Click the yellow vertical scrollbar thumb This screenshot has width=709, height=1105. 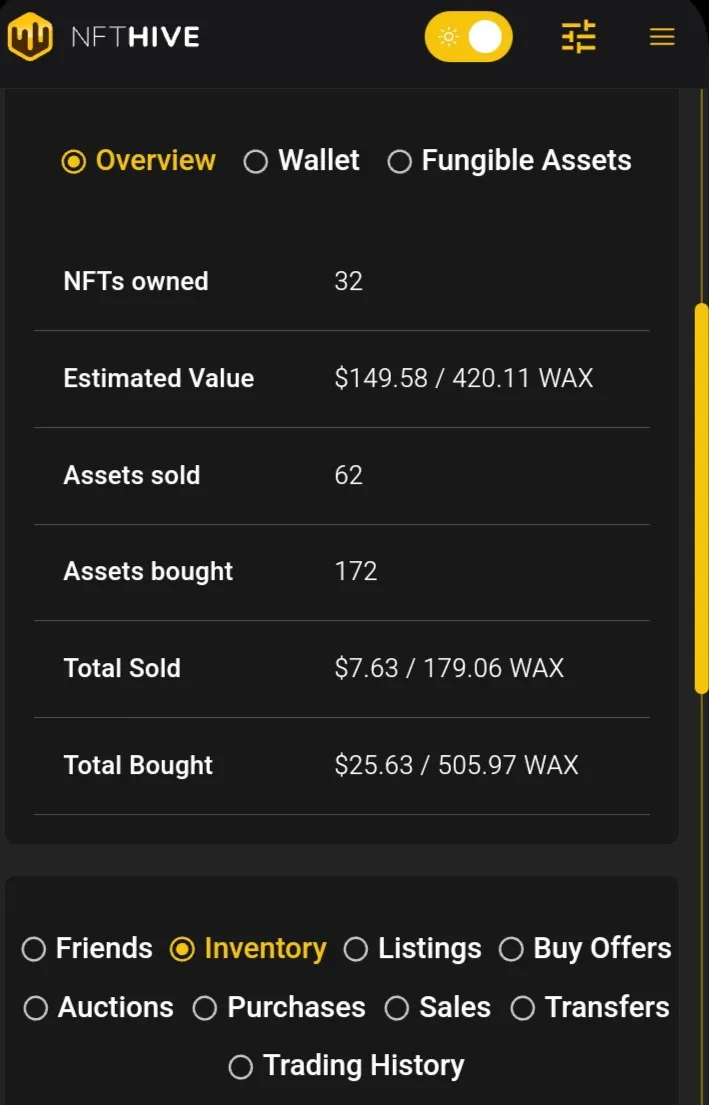701,498
